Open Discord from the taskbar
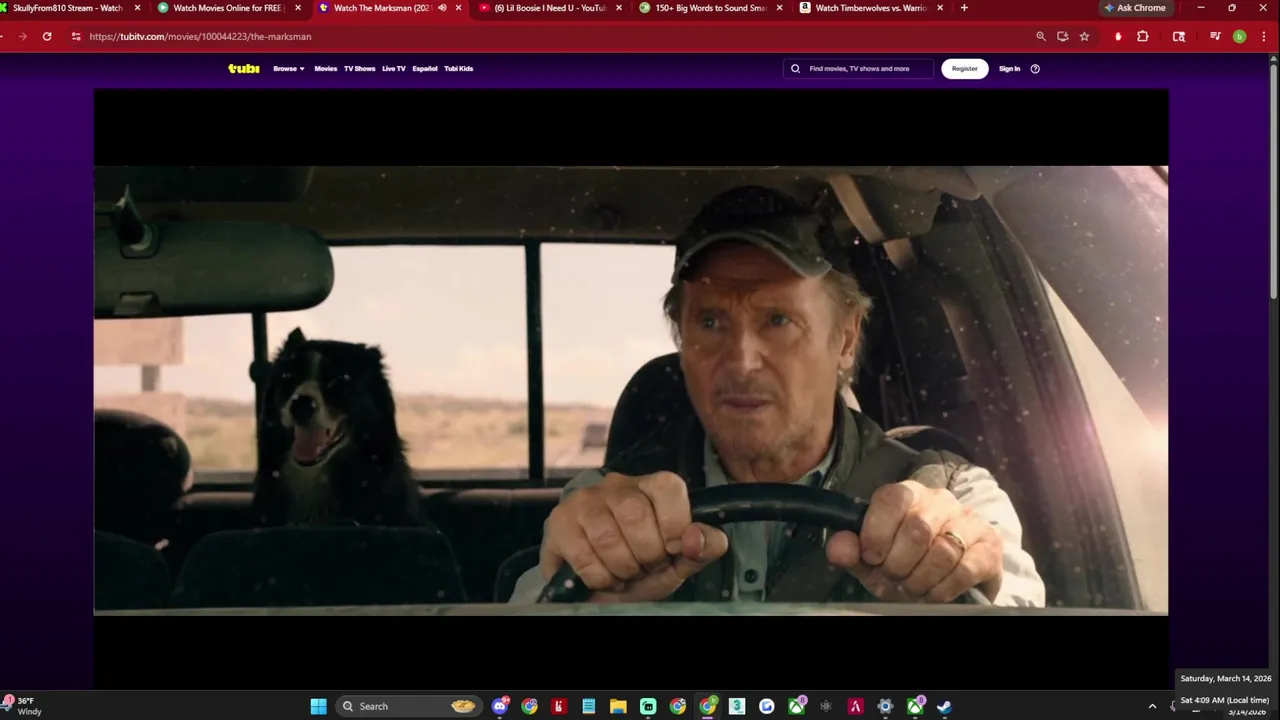 (x=500, y=707)
